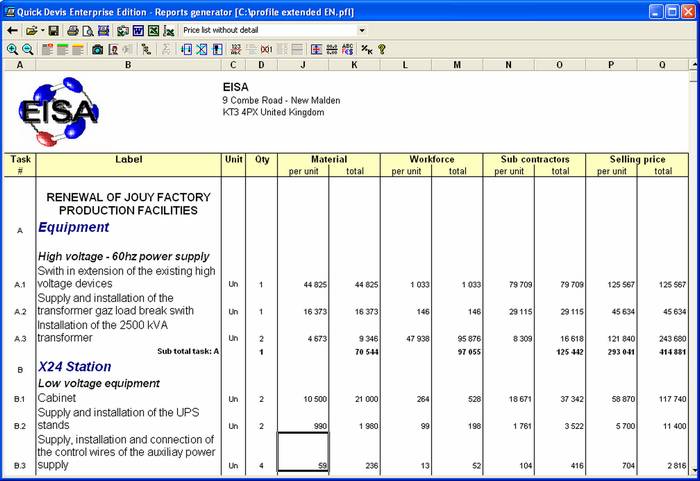Click the '9 Combe Road - New Malden' address line
This screenshot has width=700, height=481.
click(x=281, y=100)
